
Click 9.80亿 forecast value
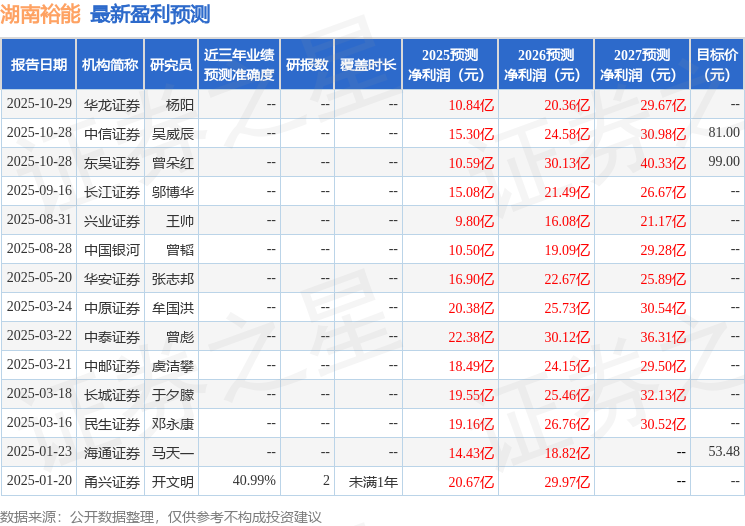[475, 221]
